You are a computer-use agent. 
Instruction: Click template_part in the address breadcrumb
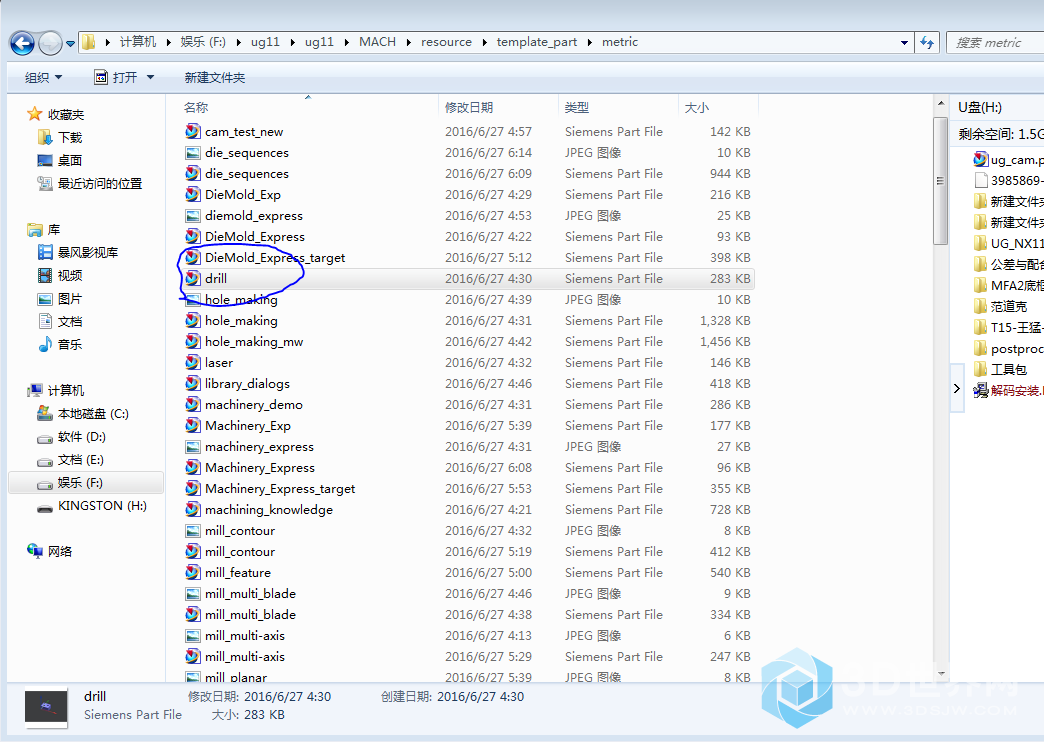point(537,42)
